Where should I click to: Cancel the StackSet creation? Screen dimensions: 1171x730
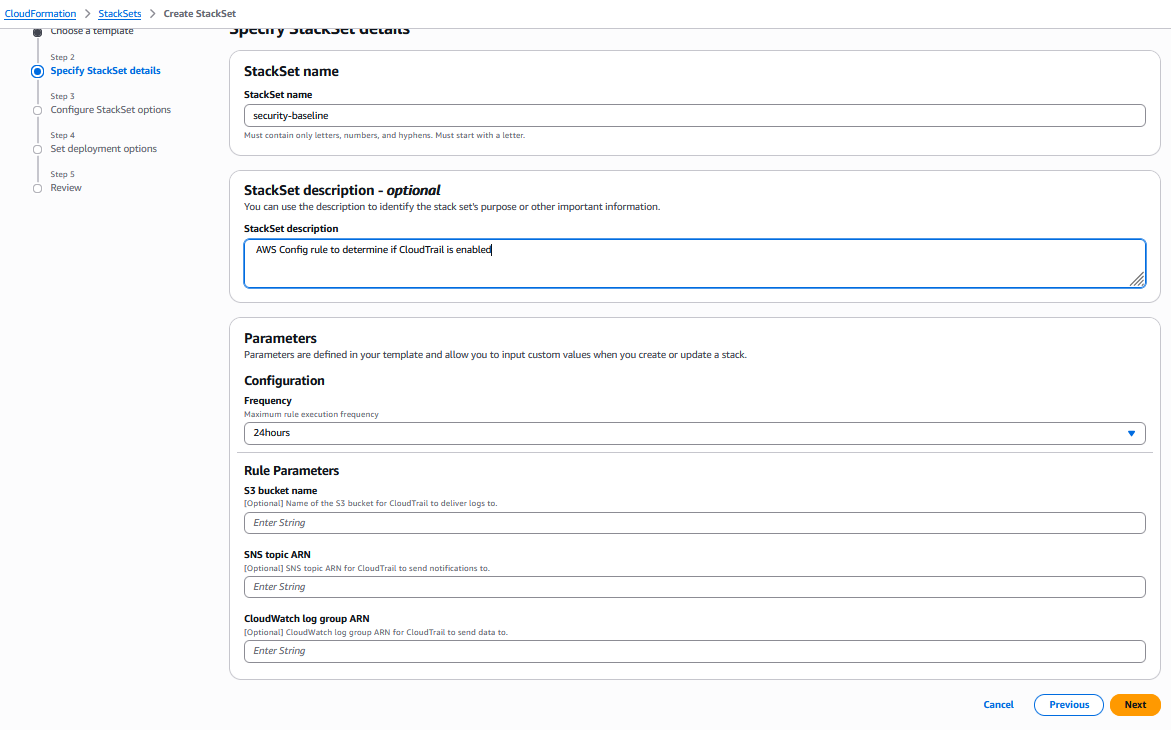click(x=998, y=704)
